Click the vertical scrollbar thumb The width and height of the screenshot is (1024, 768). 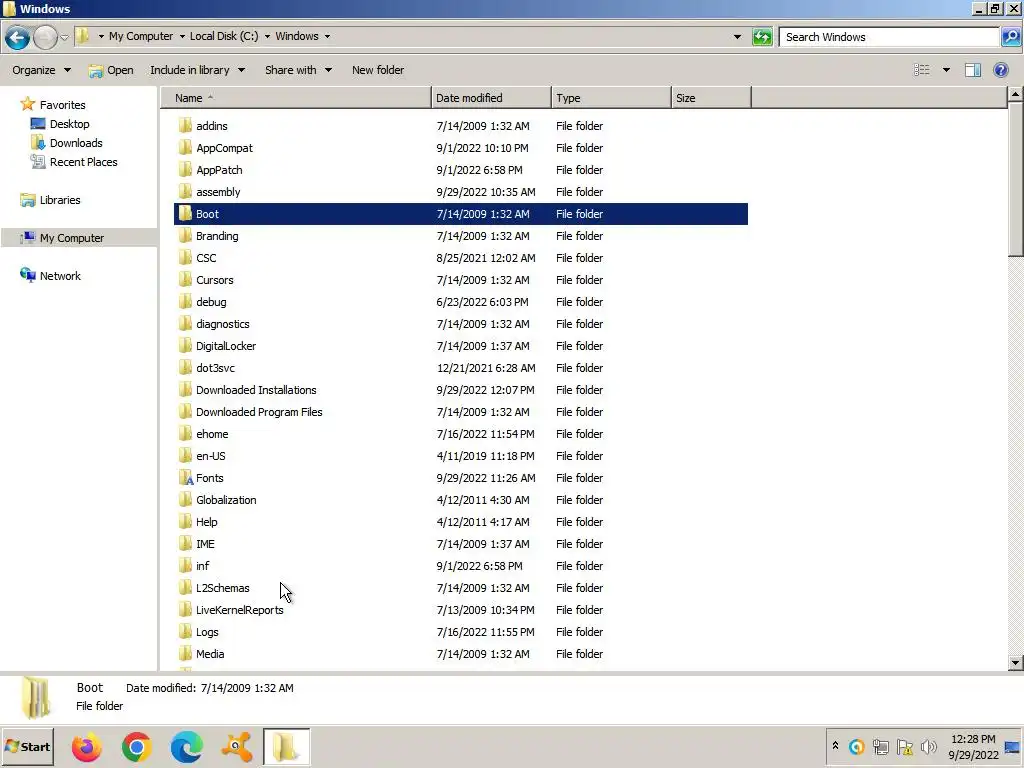[1015, 180]
